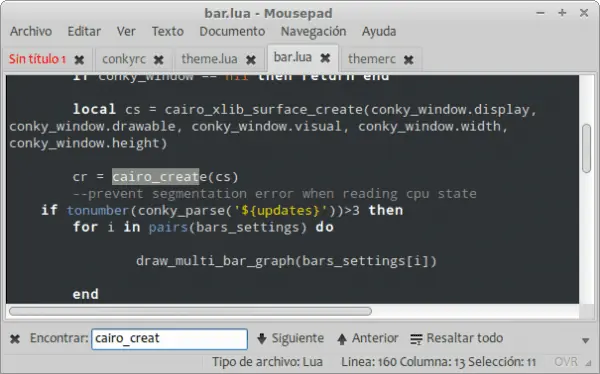Open the Documento menu
The width and height of the screenshot is (600, 374).
click(x=232, y=31)
